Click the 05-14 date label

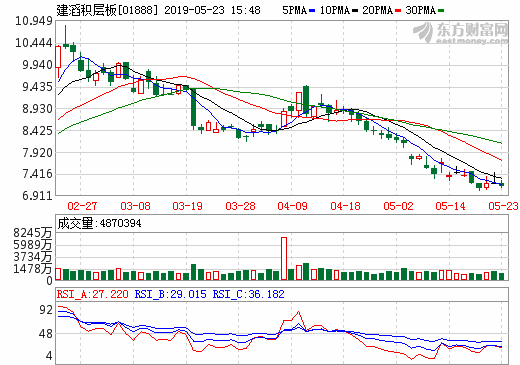(450, 206)
